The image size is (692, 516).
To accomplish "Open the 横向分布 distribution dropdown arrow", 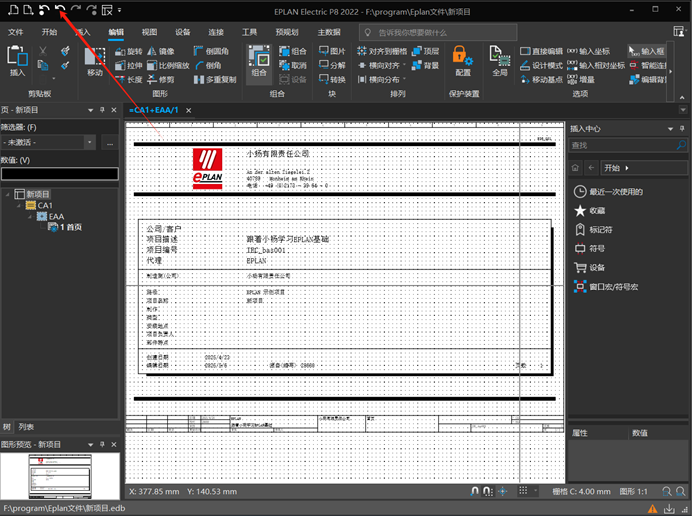I will point(404,79).
